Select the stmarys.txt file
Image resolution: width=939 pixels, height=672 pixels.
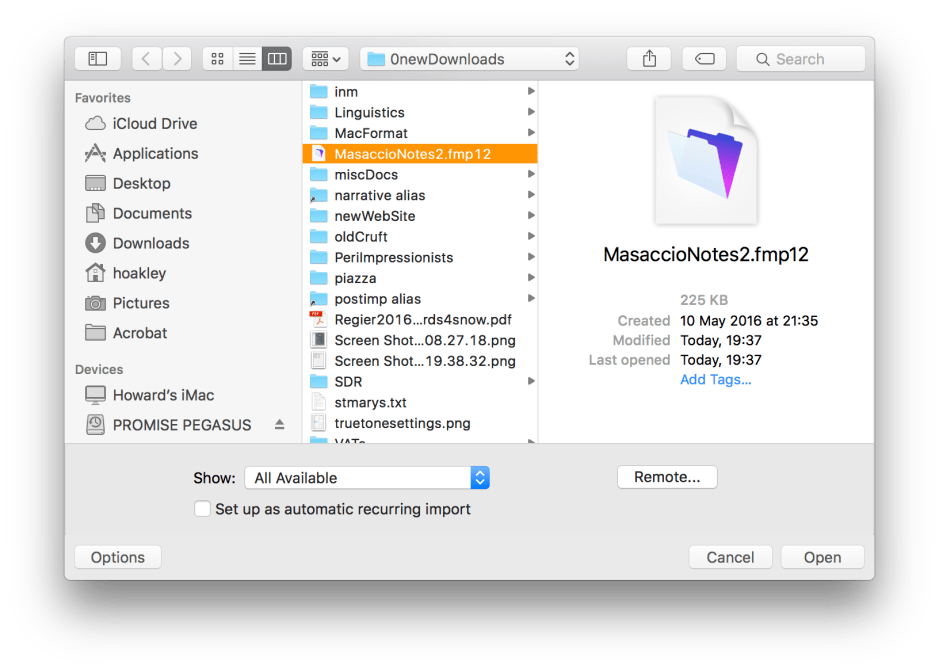[x=370, y=403]
